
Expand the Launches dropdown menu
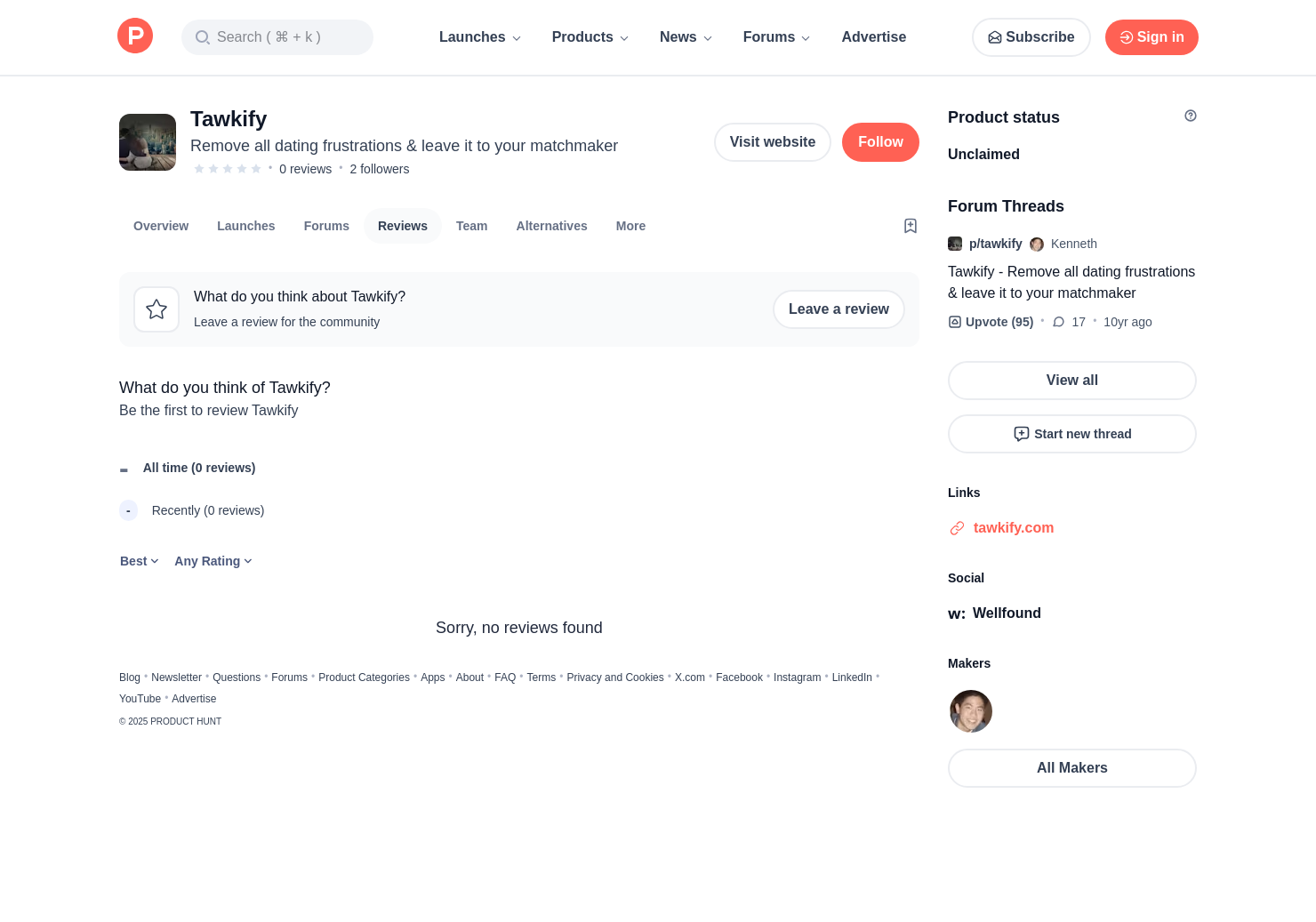pos(480,37)
